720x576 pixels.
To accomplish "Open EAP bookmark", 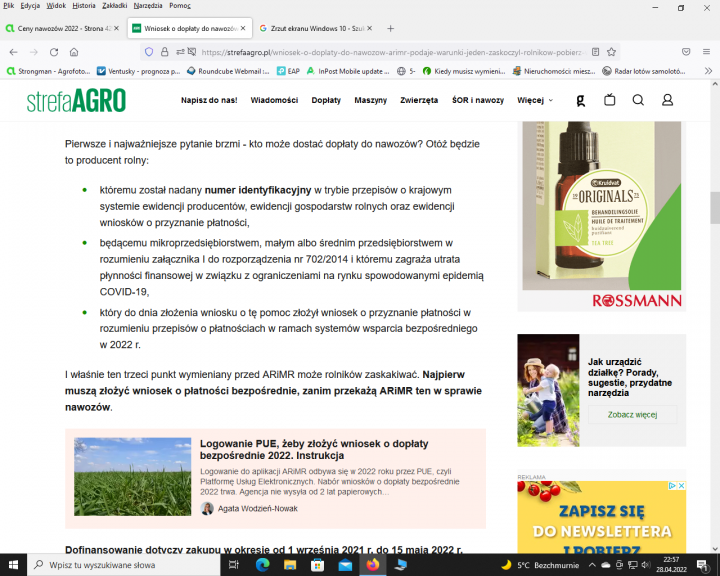I will click(288, 71).
